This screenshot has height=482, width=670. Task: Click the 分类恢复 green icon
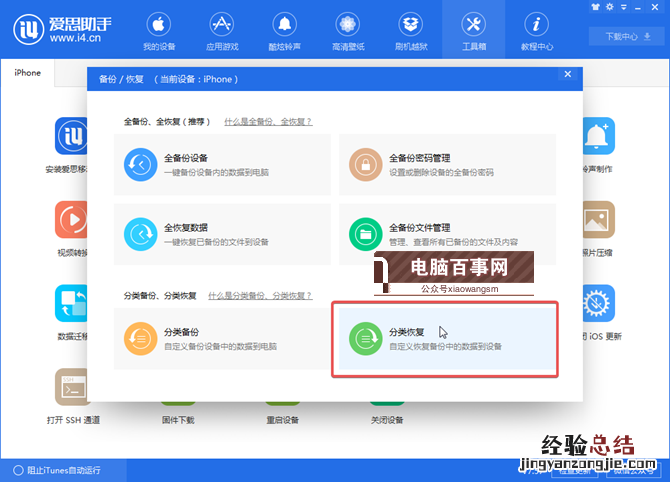(x=365, y=338)
